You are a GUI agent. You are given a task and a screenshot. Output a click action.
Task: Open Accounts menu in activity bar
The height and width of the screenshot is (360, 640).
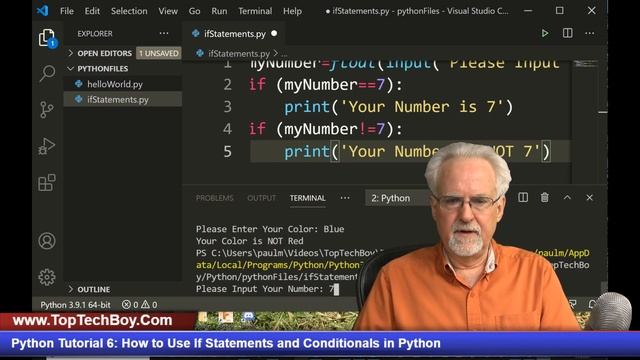click(47, 241)
